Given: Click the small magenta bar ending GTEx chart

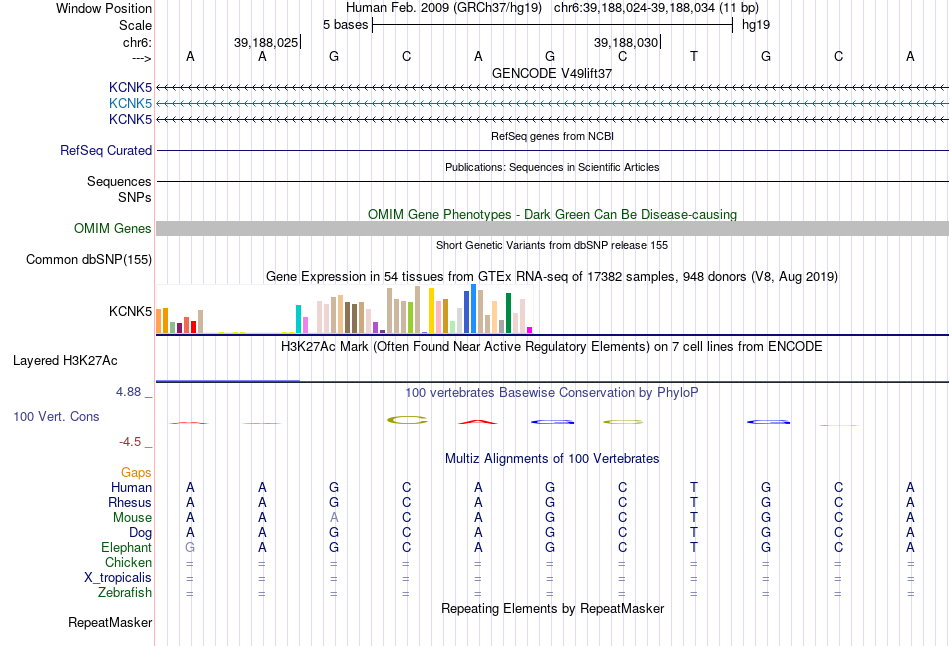Looking at the screenshot, I should 530,330.
